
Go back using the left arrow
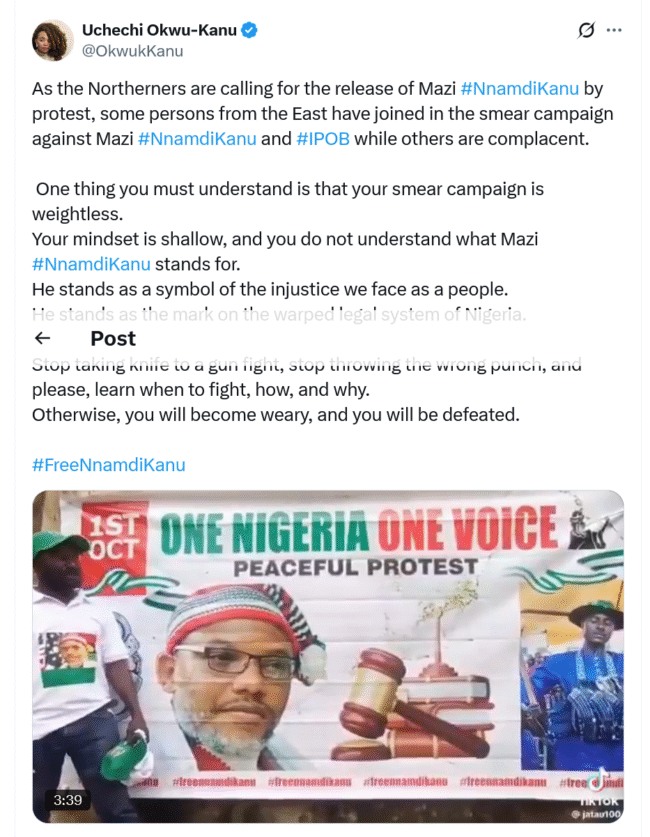point(42,338)
